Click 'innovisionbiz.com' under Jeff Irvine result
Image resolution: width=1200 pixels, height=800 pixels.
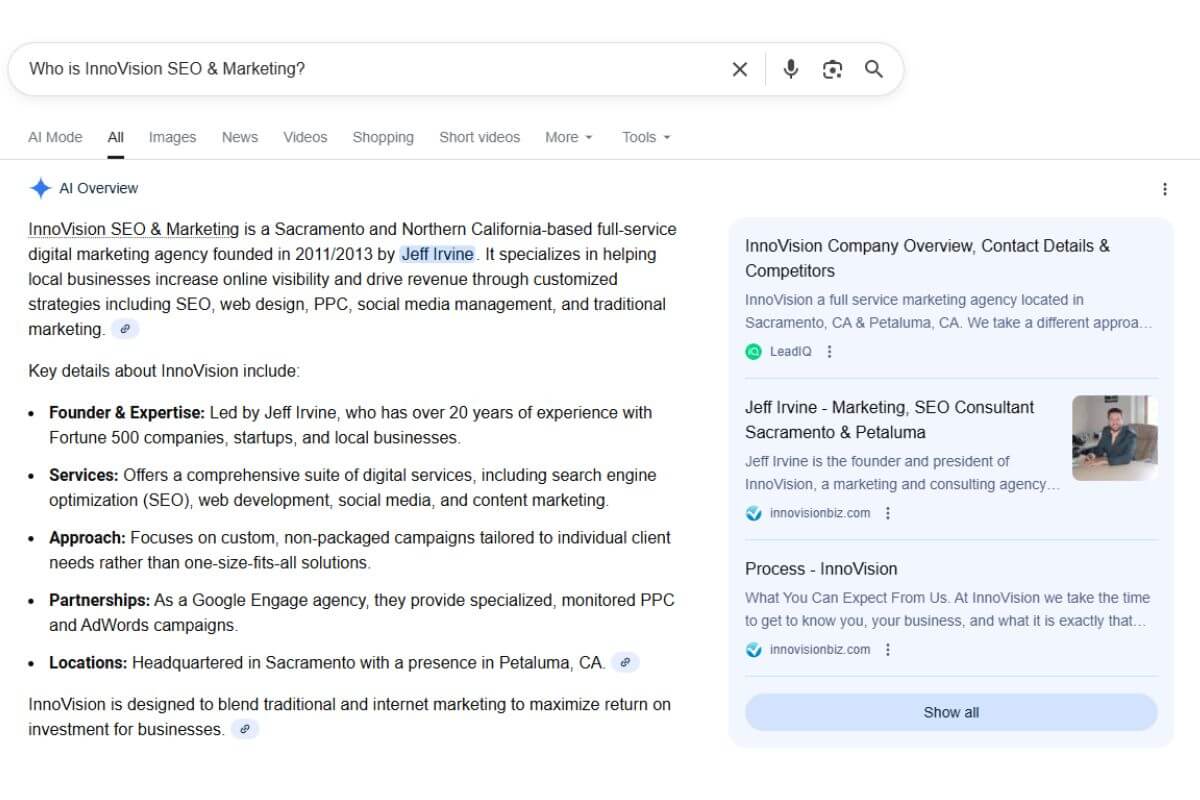820,513
